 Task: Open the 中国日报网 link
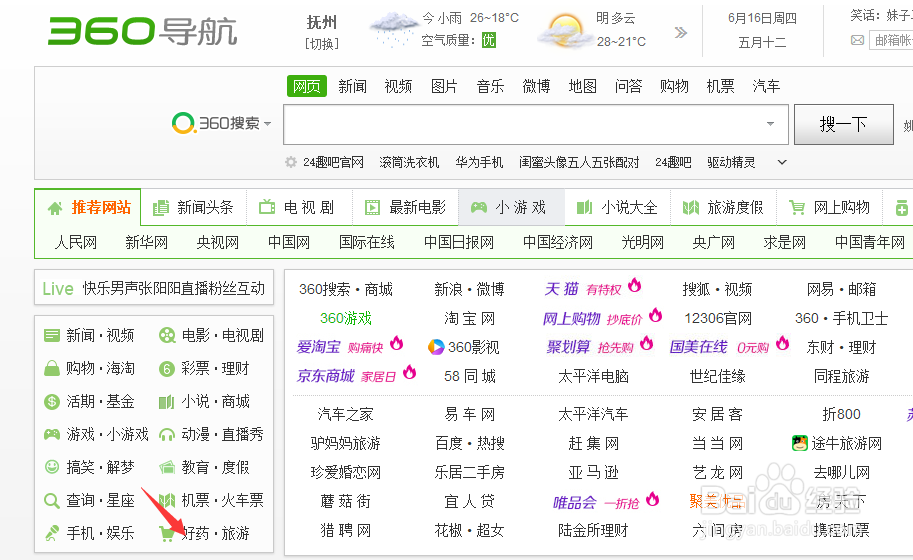coord(459,242)
